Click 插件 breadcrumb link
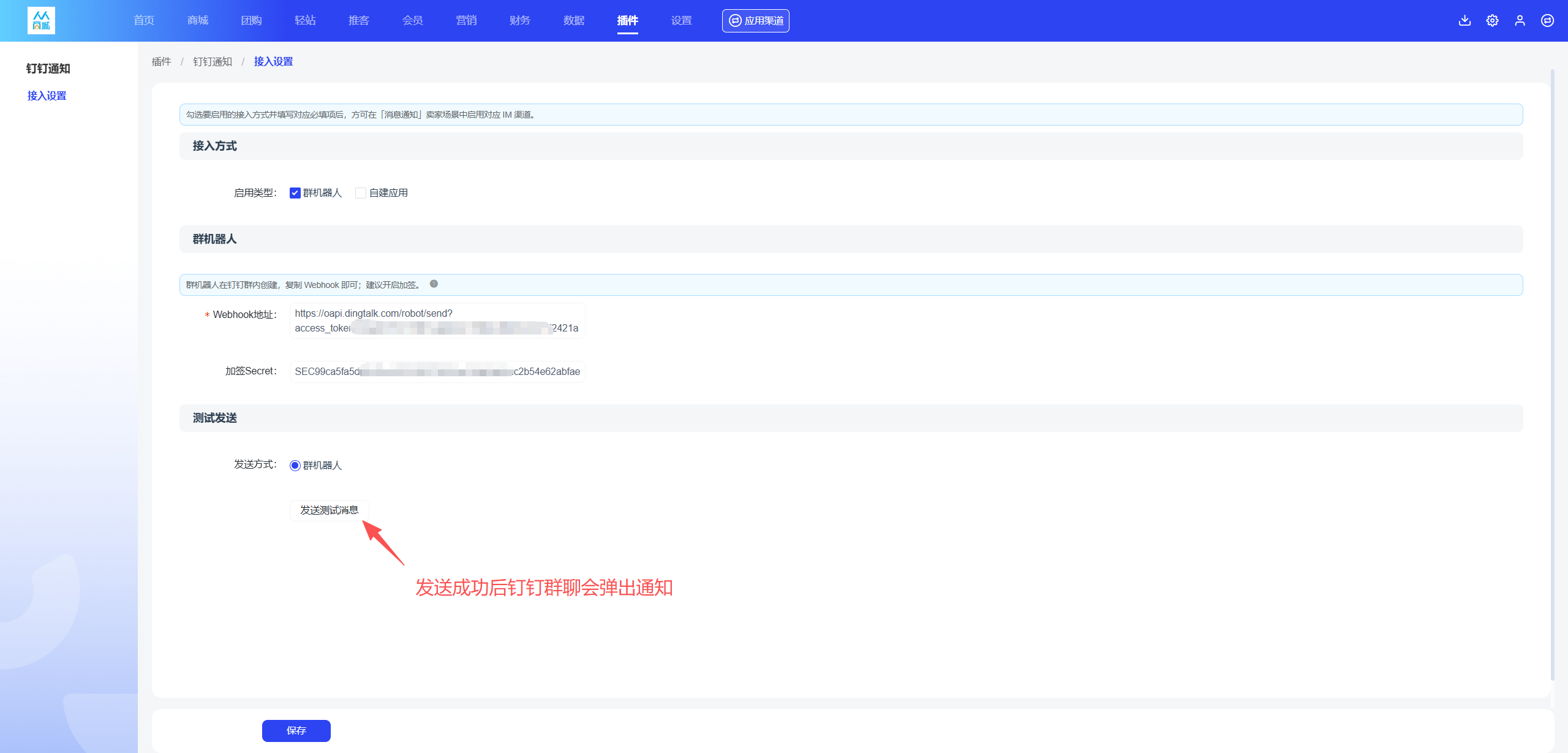The height and width of the screenshot is (753, 1568). point(161,61)
